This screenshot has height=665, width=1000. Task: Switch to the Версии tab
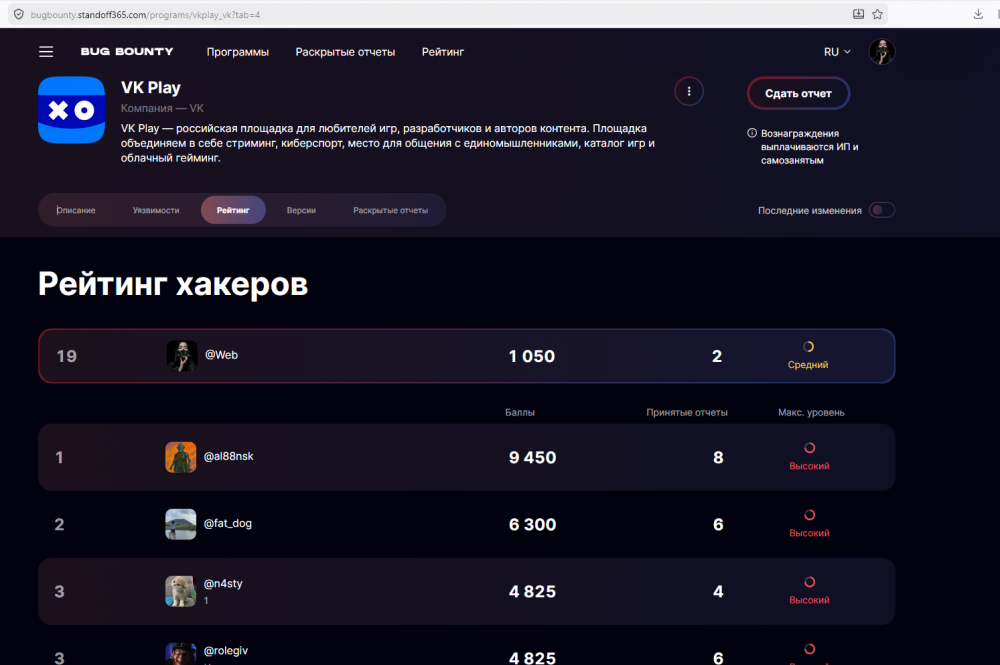click(x=301, y=210)
